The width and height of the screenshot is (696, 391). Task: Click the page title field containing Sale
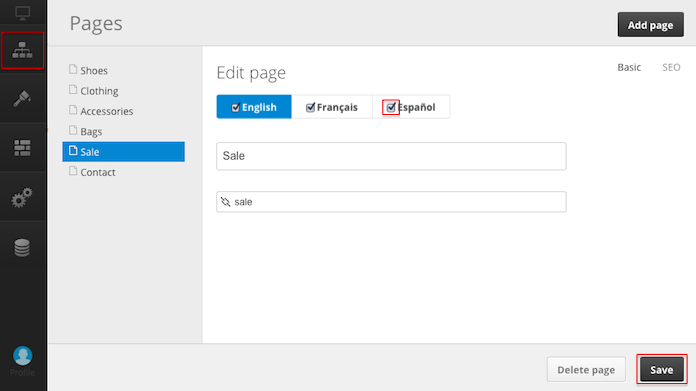(x=391, y=156)
